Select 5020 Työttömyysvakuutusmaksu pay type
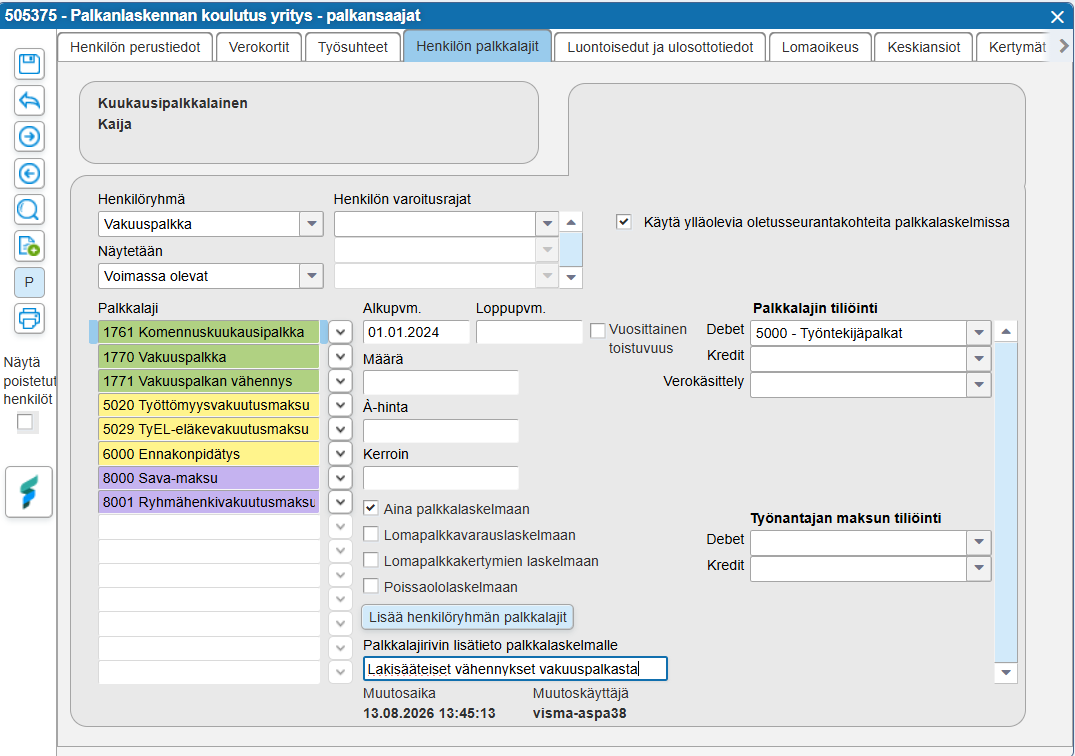Screen dimensions: 1075x756 (x=208, y=405)
